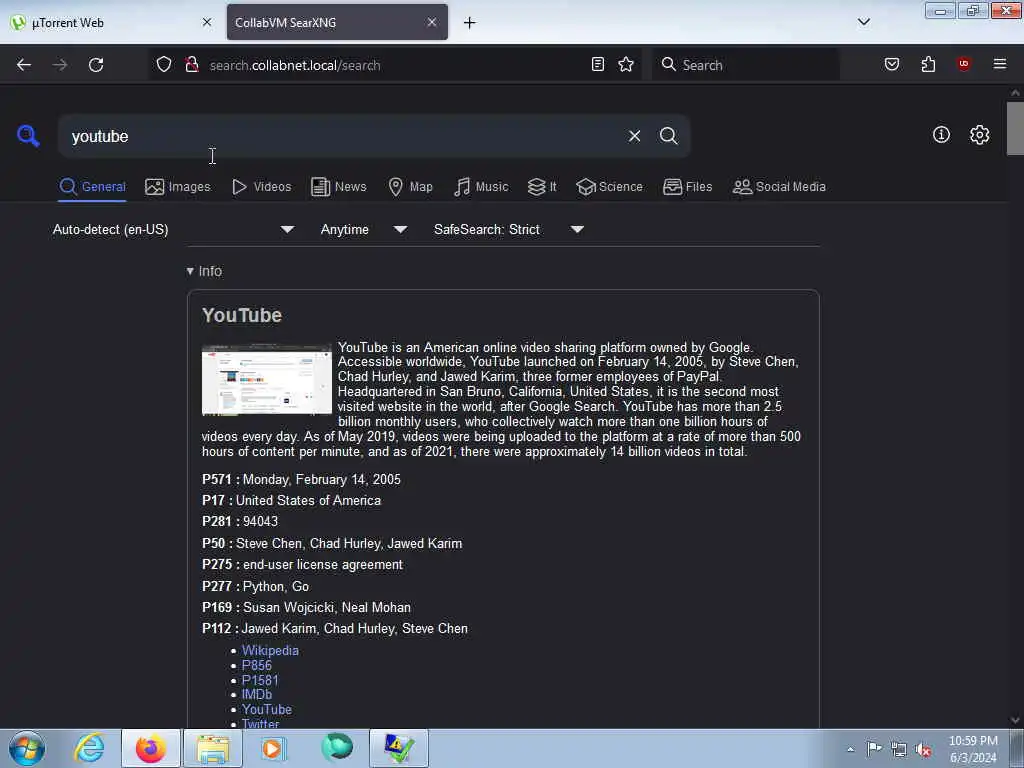Switch to Music search category
This screenshot has width=1024, height=768.
coord(481,187)
